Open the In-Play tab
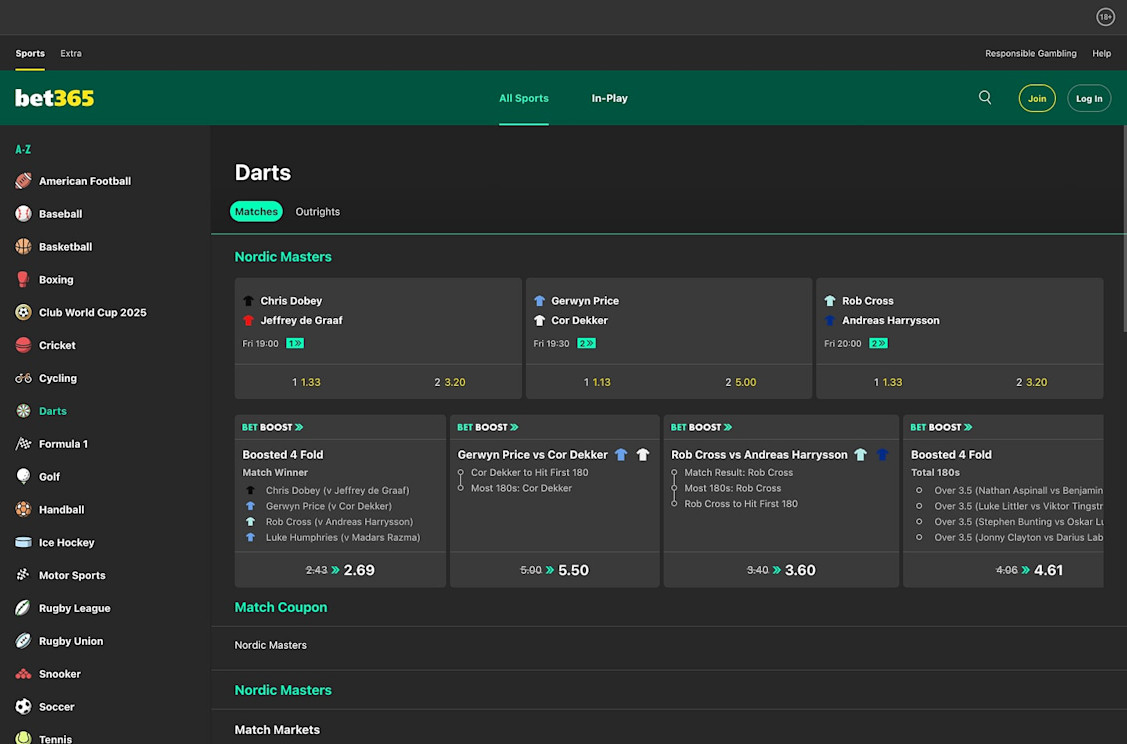 pyautogui.click(x=610, y=98)
